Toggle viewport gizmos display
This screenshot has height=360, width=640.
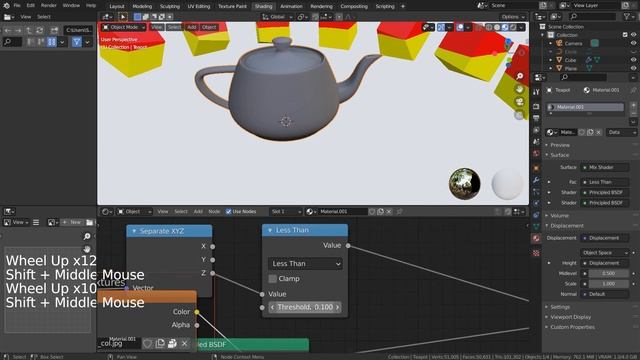coord(441,27)
